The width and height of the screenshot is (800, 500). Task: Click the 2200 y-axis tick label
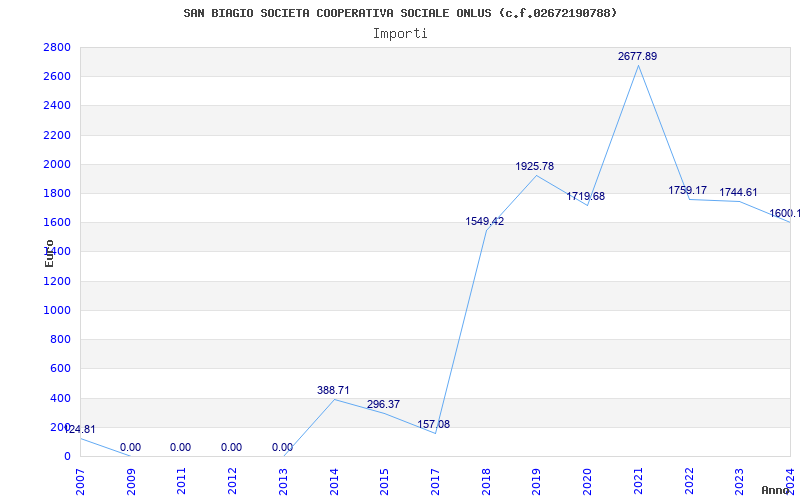tap(57, 135)
